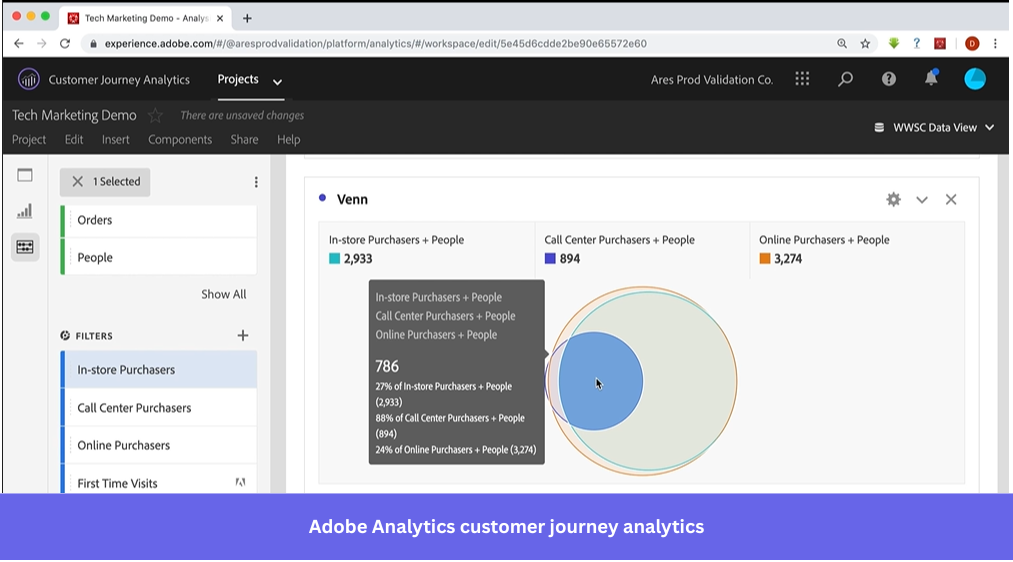Open a new browser tab
The height and width of the screenshot is (562, 1013).
click(x=247, y=18)
